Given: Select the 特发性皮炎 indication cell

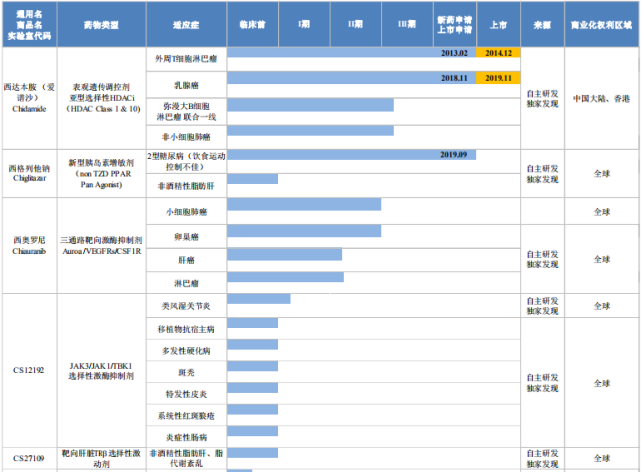Looking at the screenshot, I should (x=186, y=394).
